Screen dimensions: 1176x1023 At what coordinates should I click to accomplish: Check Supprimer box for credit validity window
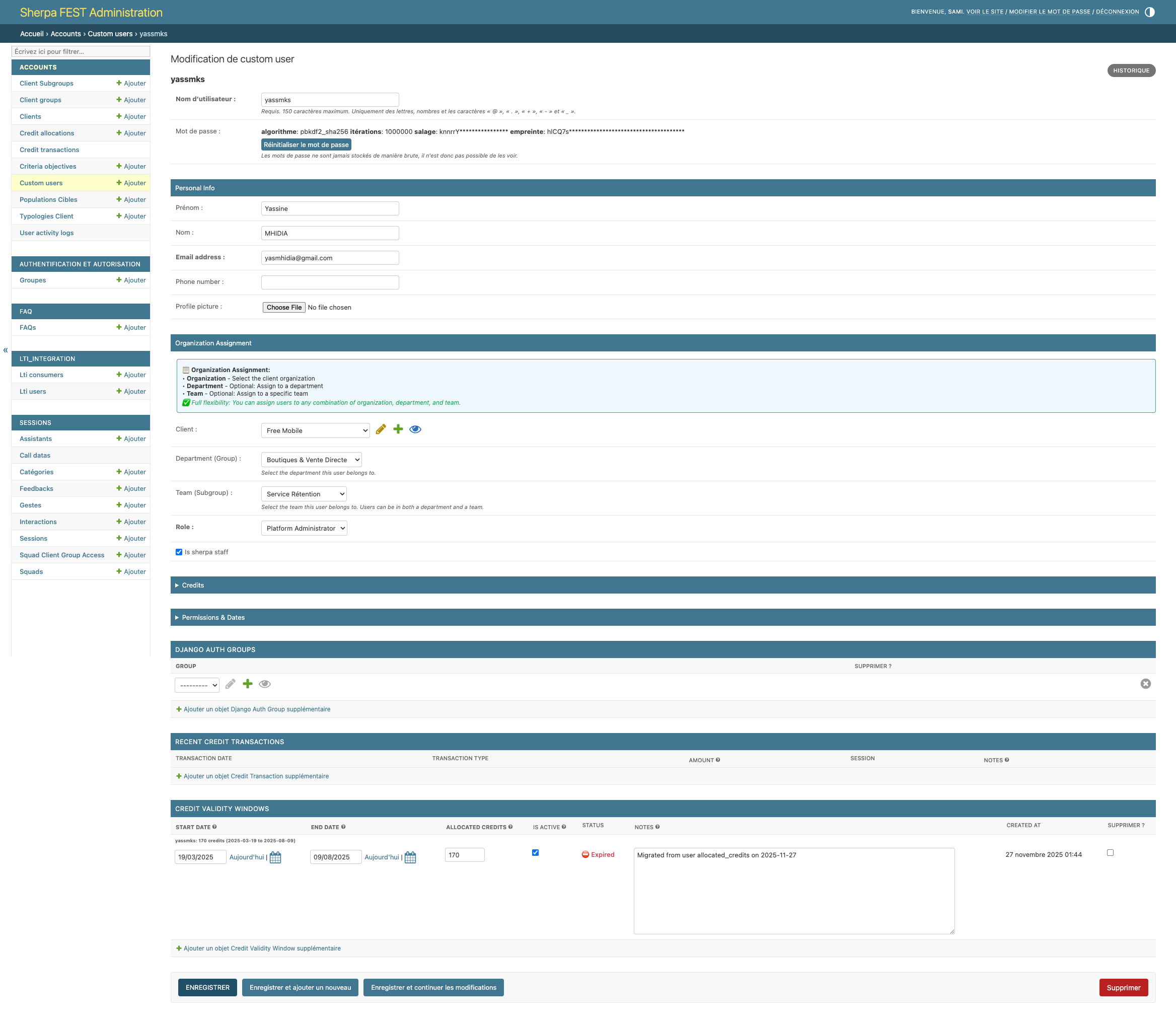tap(1110, 853)
